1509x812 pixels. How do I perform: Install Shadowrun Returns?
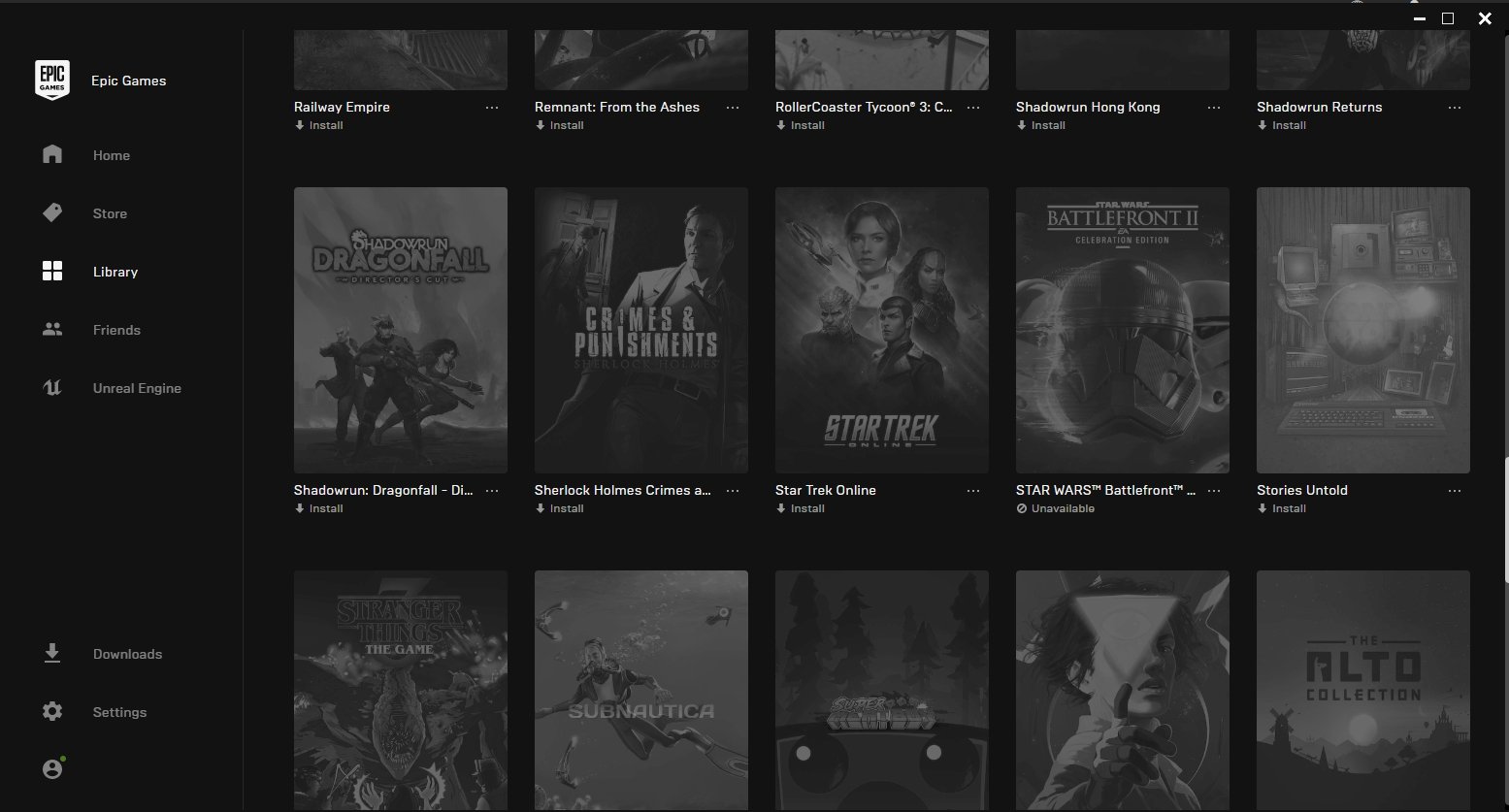coord(1282,125)
